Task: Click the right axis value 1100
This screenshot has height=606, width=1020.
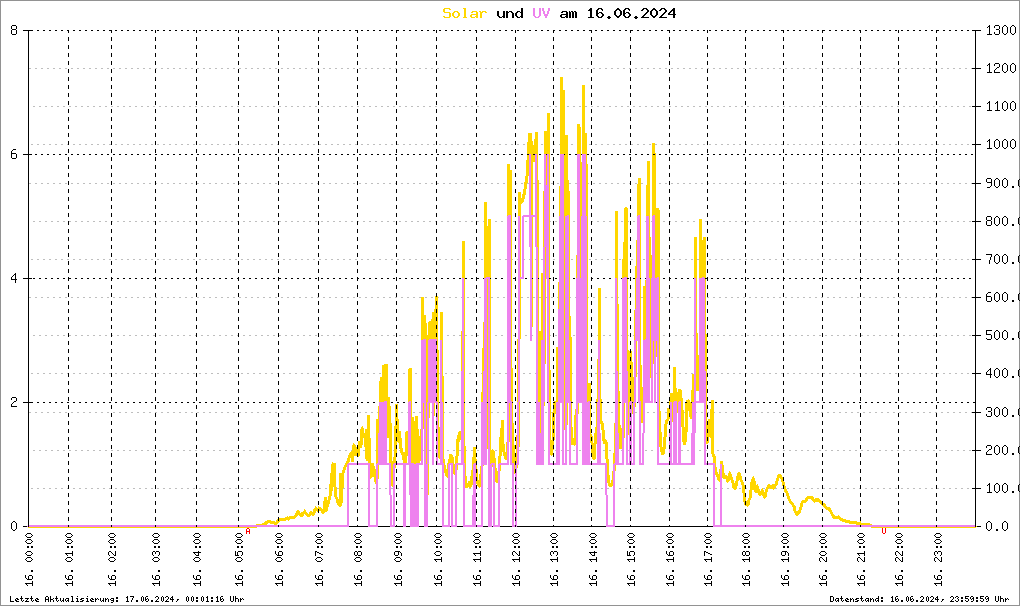Action: pyautogui.click(x=1001, y=106)
